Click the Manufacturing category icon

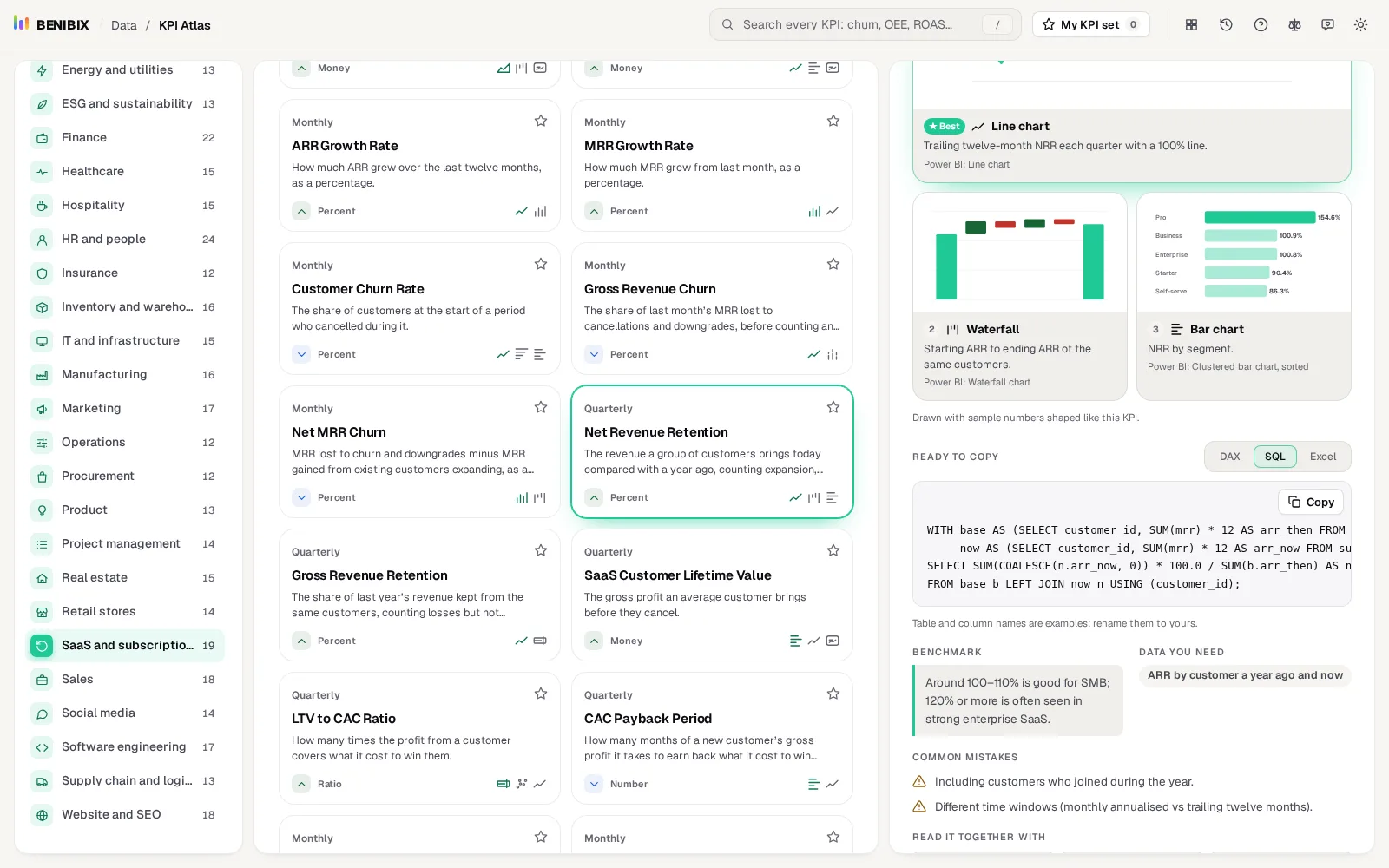pos(42,375)
